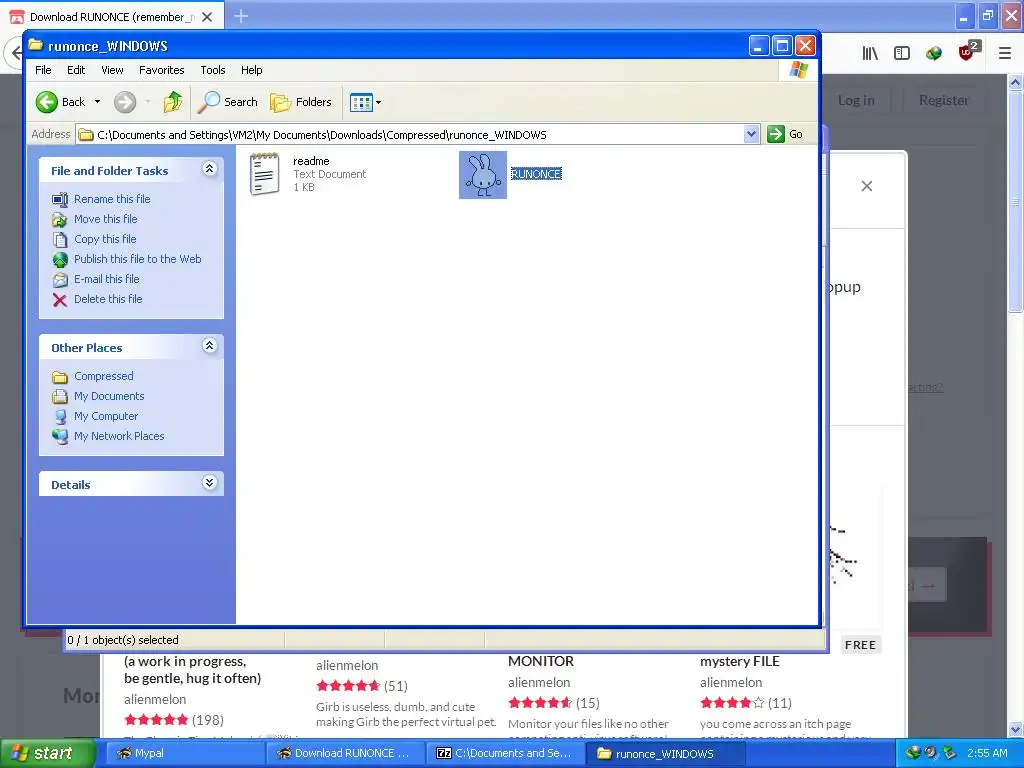Click the Back arrow icon in Explorer
Viewport: 1024px width, 768px height.
click(x=46, y=102)
